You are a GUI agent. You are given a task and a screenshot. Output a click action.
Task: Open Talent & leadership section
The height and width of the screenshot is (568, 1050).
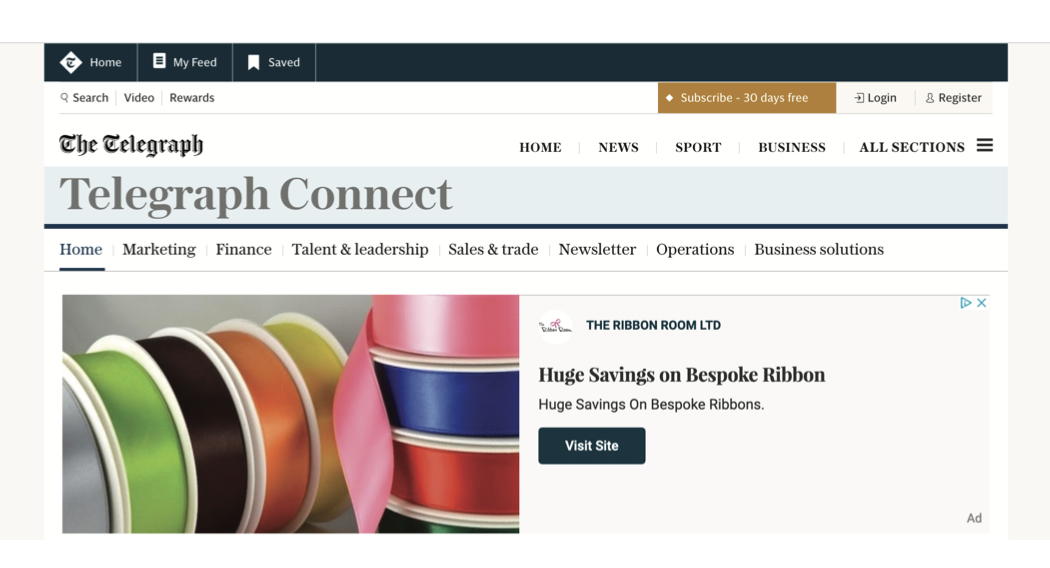tap(360, 249)
